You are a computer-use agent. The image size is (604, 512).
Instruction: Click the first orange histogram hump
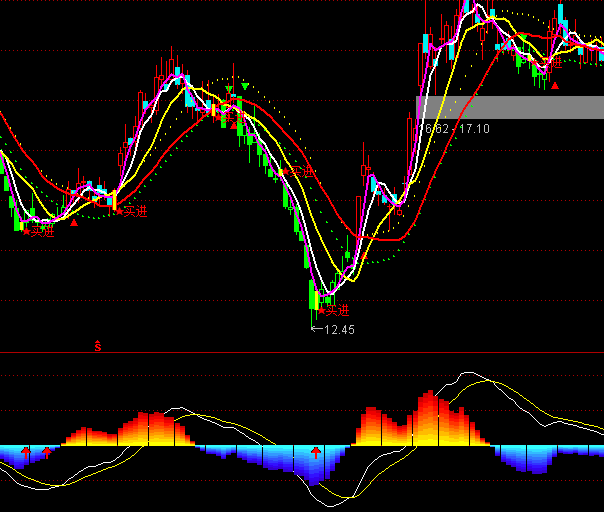pos(145,430)
